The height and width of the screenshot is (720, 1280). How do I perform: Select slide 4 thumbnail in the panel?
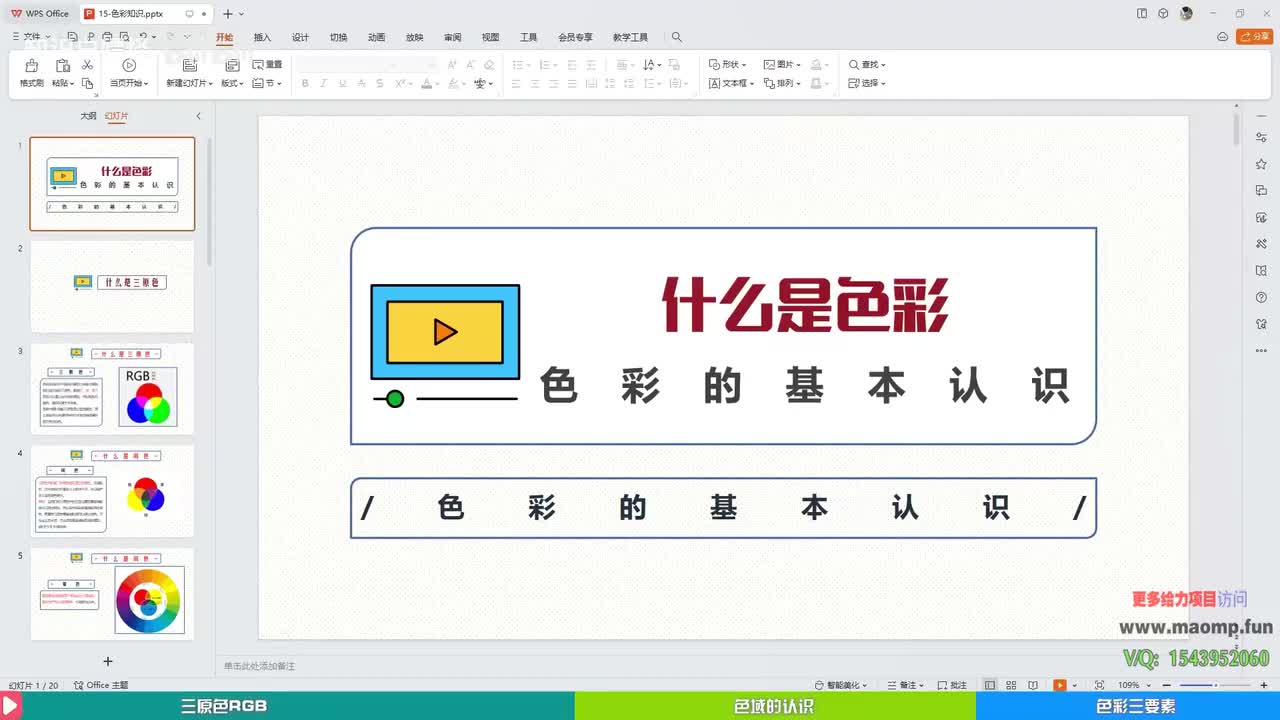112,491
